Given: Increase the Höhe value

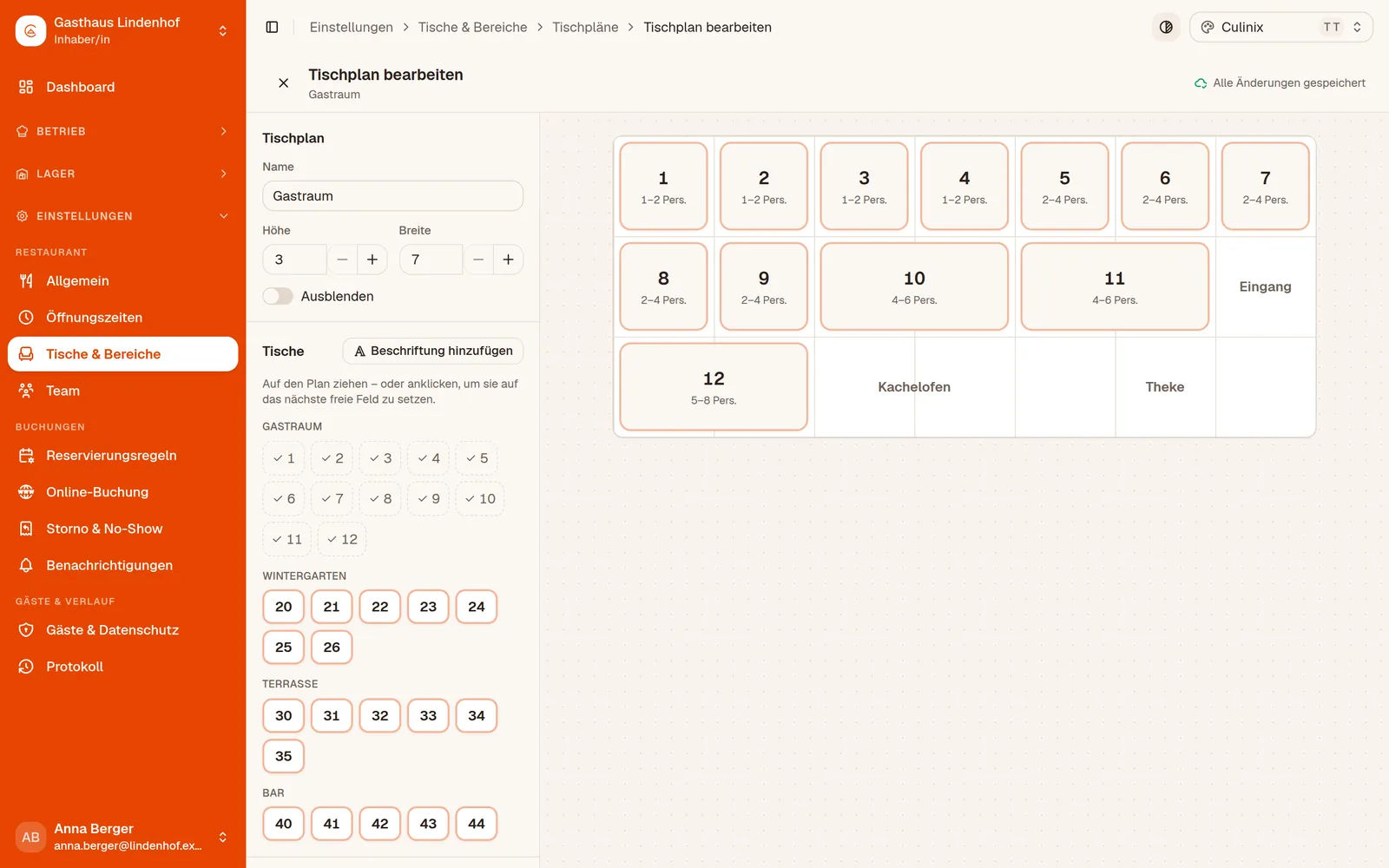Looking at the screenshot, I should 372,260.
